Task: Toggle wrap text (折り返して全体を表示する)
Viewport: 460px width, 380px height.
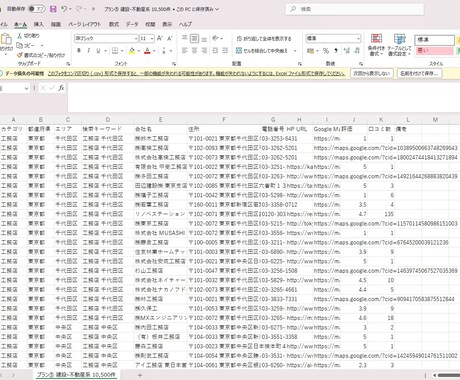Action: (x=264, y=39)
